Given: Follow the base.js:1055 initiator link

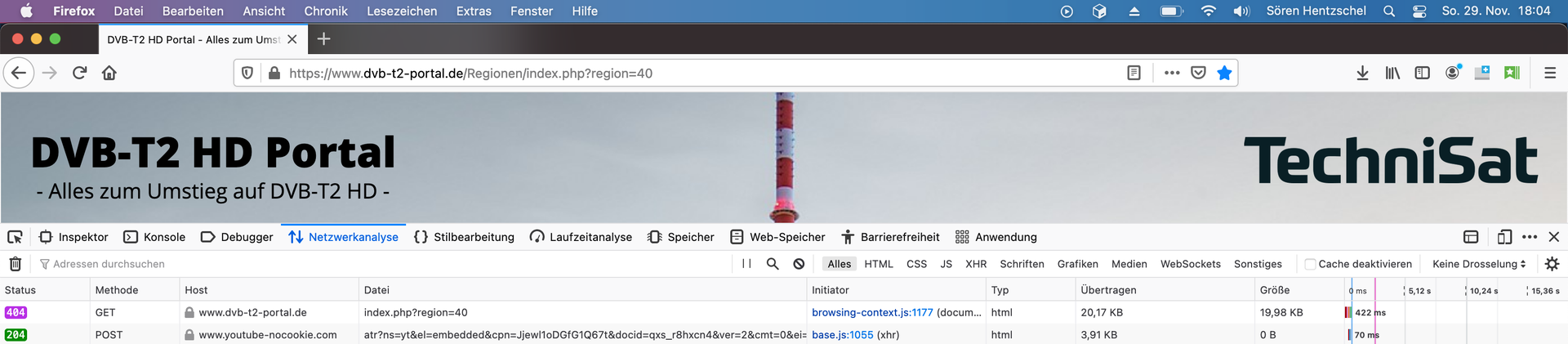Looking at the screenshot, I should coord(843,335).
